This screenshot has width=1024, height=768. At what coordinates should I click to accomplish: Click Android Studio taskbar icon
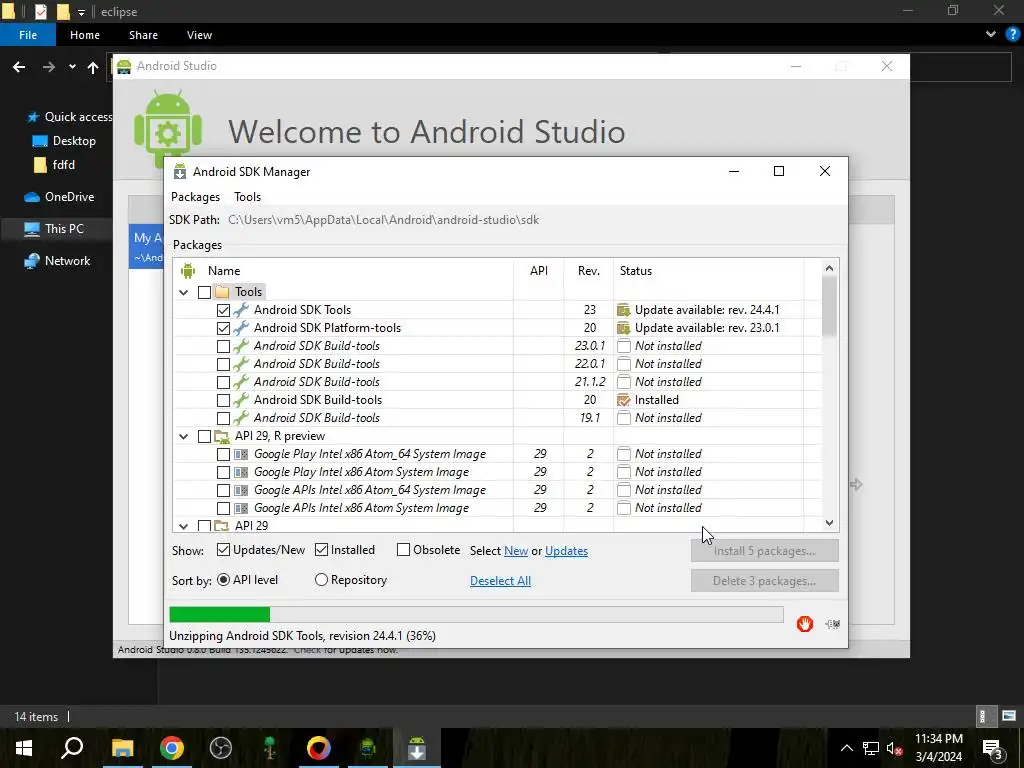368,748
